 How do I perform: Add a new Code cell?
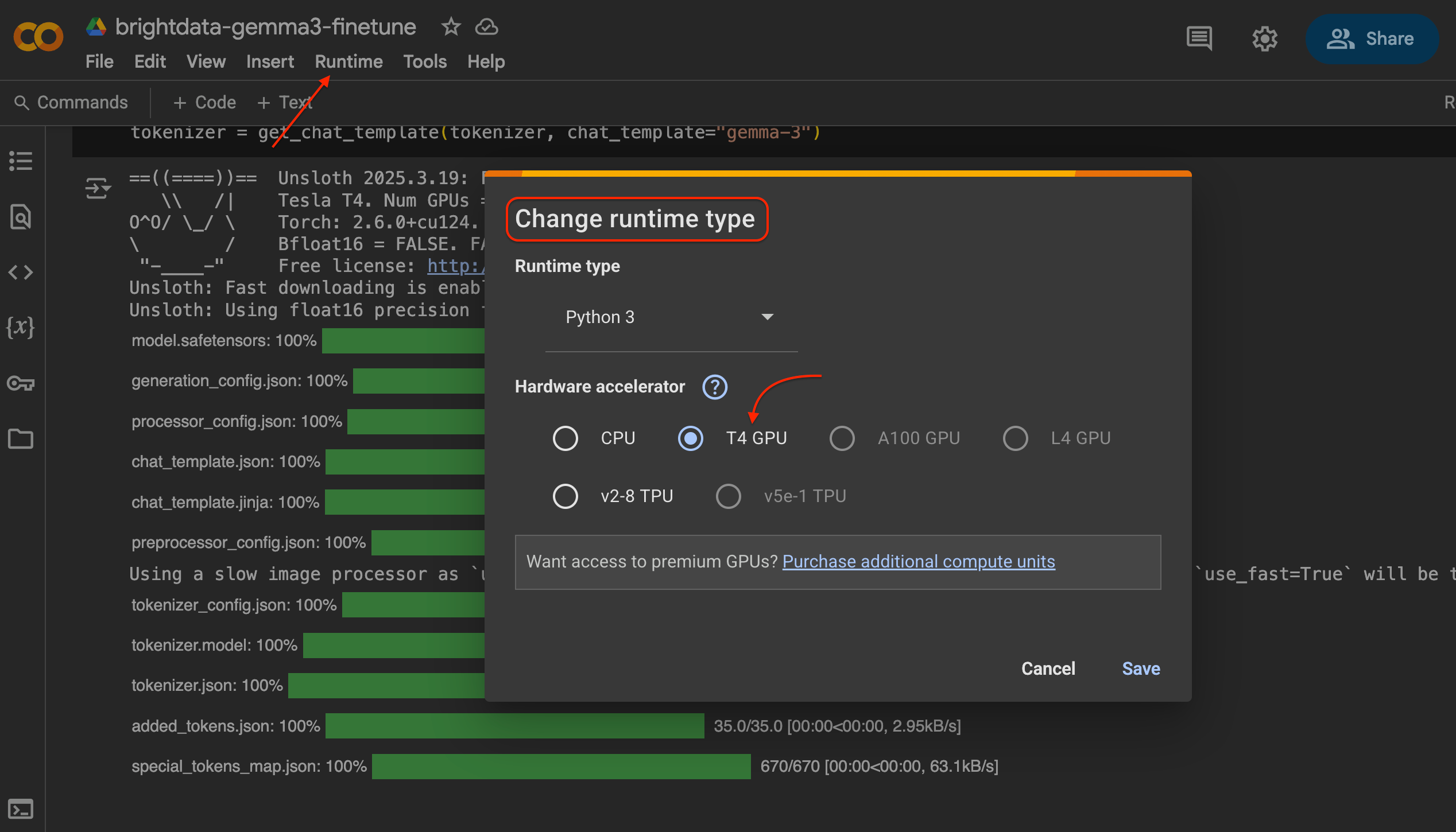[x=204, y=103]
